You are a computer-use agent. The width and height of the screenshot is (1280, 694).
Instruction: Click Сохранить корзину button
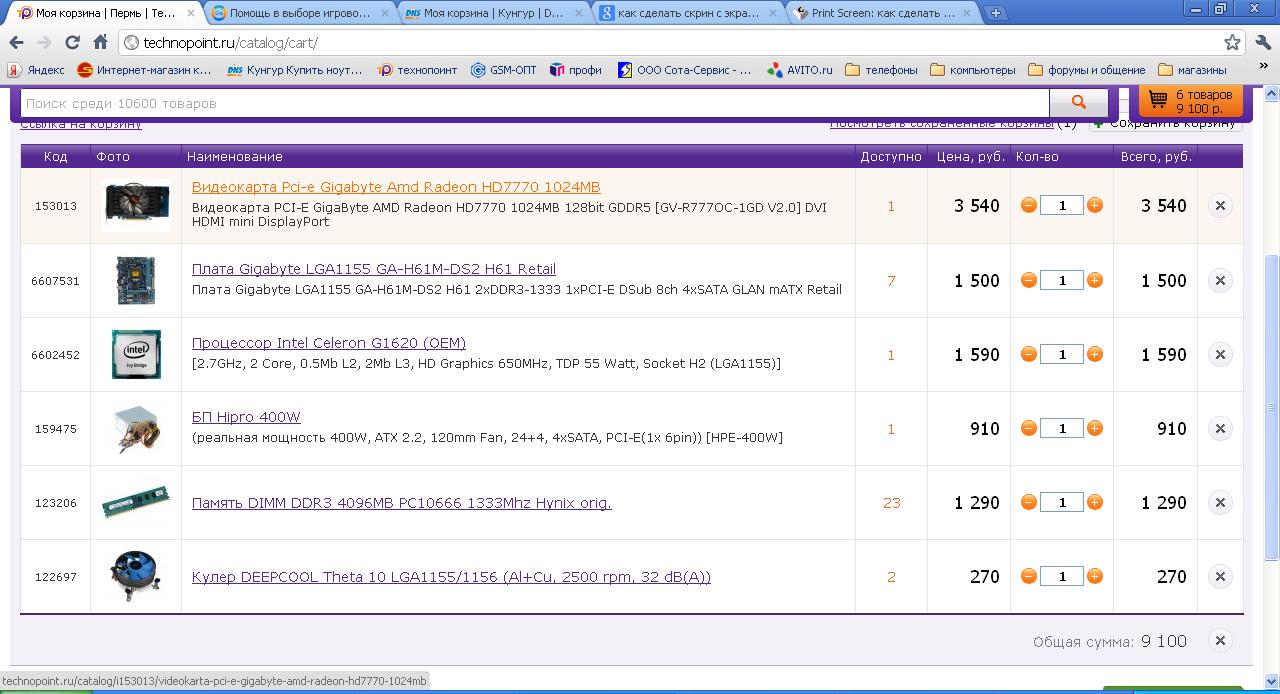point(1166,124)
